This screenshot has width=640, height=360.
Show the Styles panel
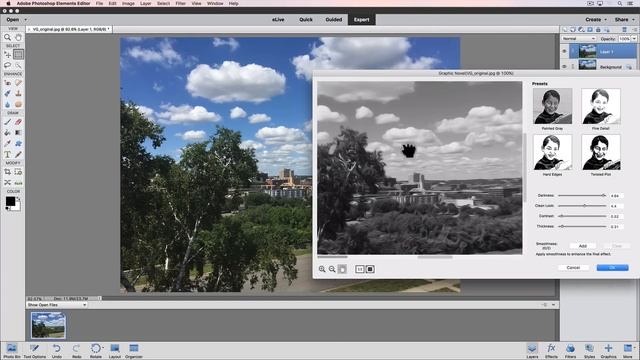(589, 350)
